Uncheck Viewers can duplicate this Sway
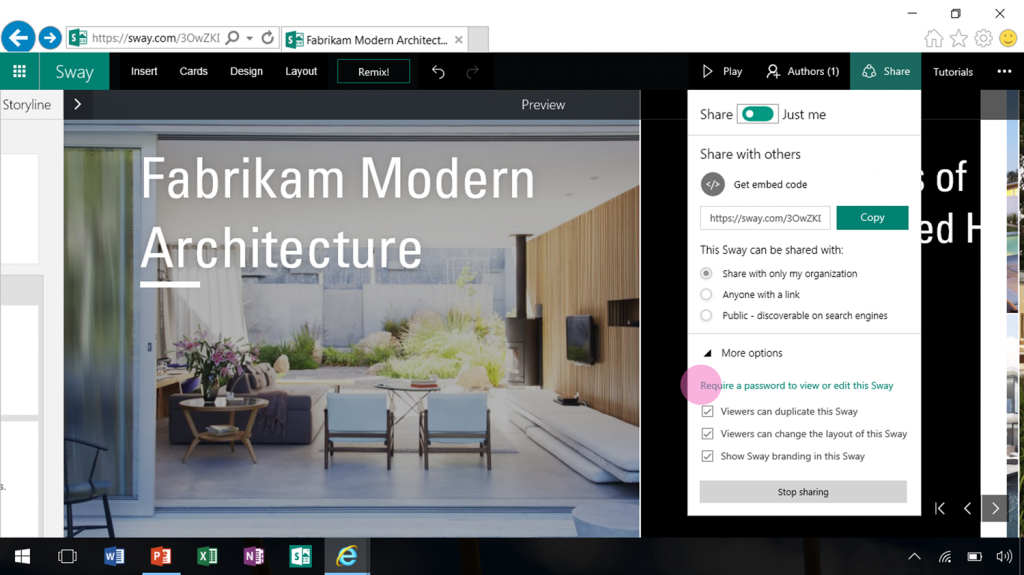 [707, 412]
